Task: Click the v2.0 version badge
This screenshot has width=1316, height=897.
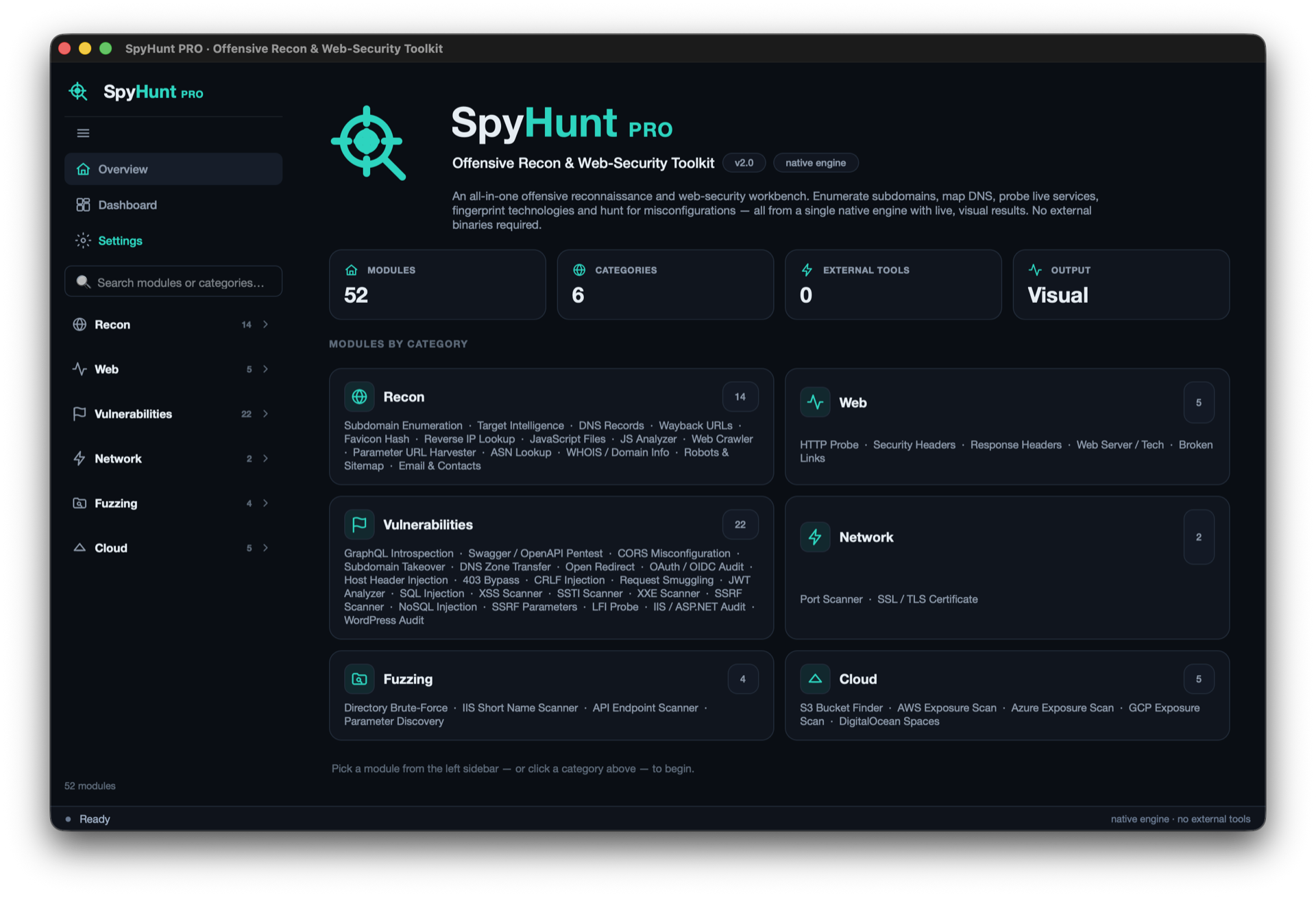Action: click(x=744, y=162)
